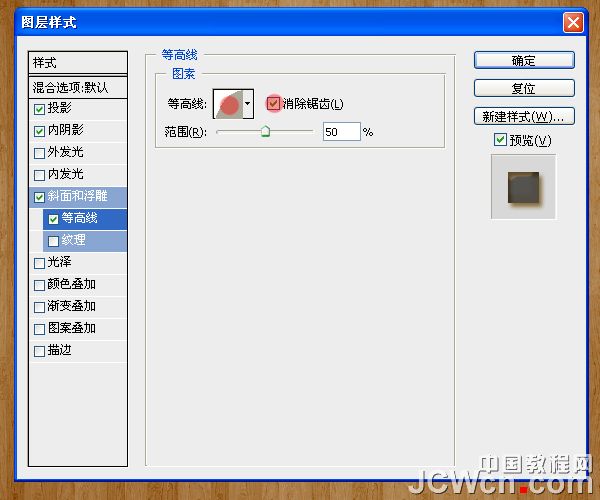Open the contour picker dropdown arrow
The height and width of the screenshot is (500, 600).
coord(247,104)
